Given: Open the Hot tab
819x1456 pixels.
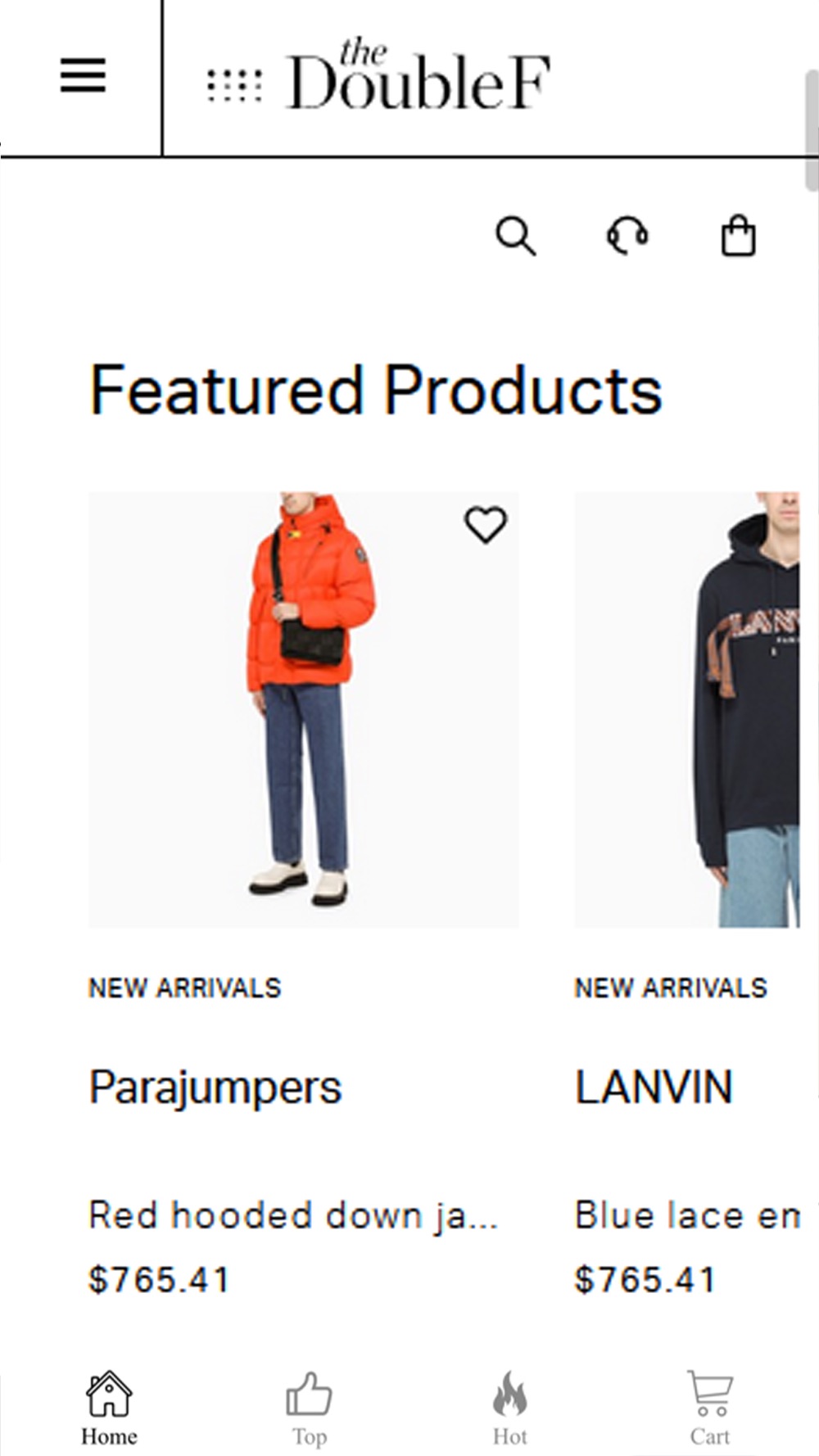Looking at the screenshot, I should (x=509, y=1409).
